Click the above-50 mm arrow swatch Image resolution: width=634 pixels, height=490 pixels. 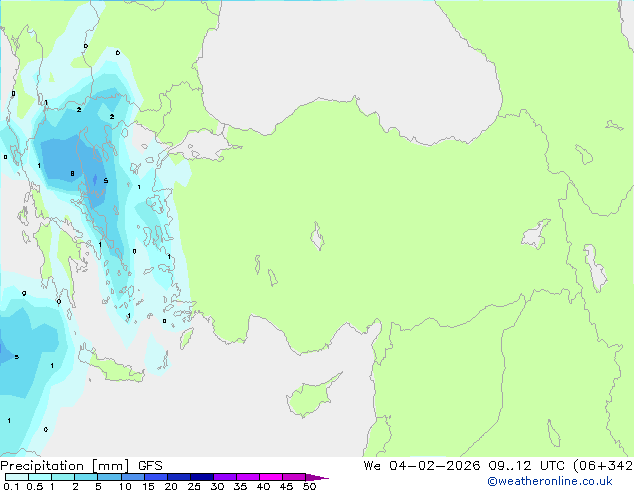[x=317, y=477]
